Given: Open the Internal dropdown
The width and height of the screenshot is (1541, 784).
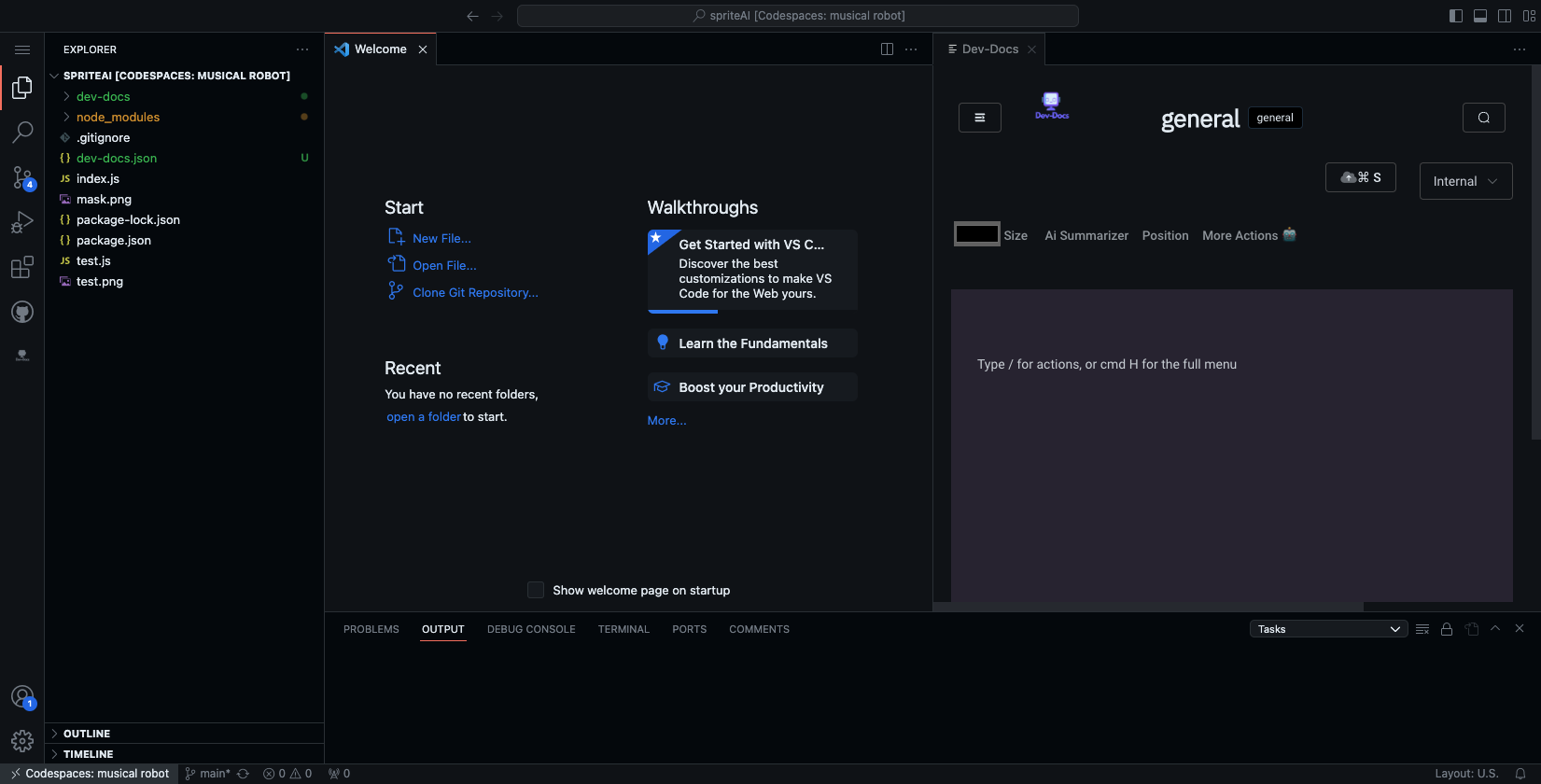Looking at the screenshot, I should [1464, 181].
